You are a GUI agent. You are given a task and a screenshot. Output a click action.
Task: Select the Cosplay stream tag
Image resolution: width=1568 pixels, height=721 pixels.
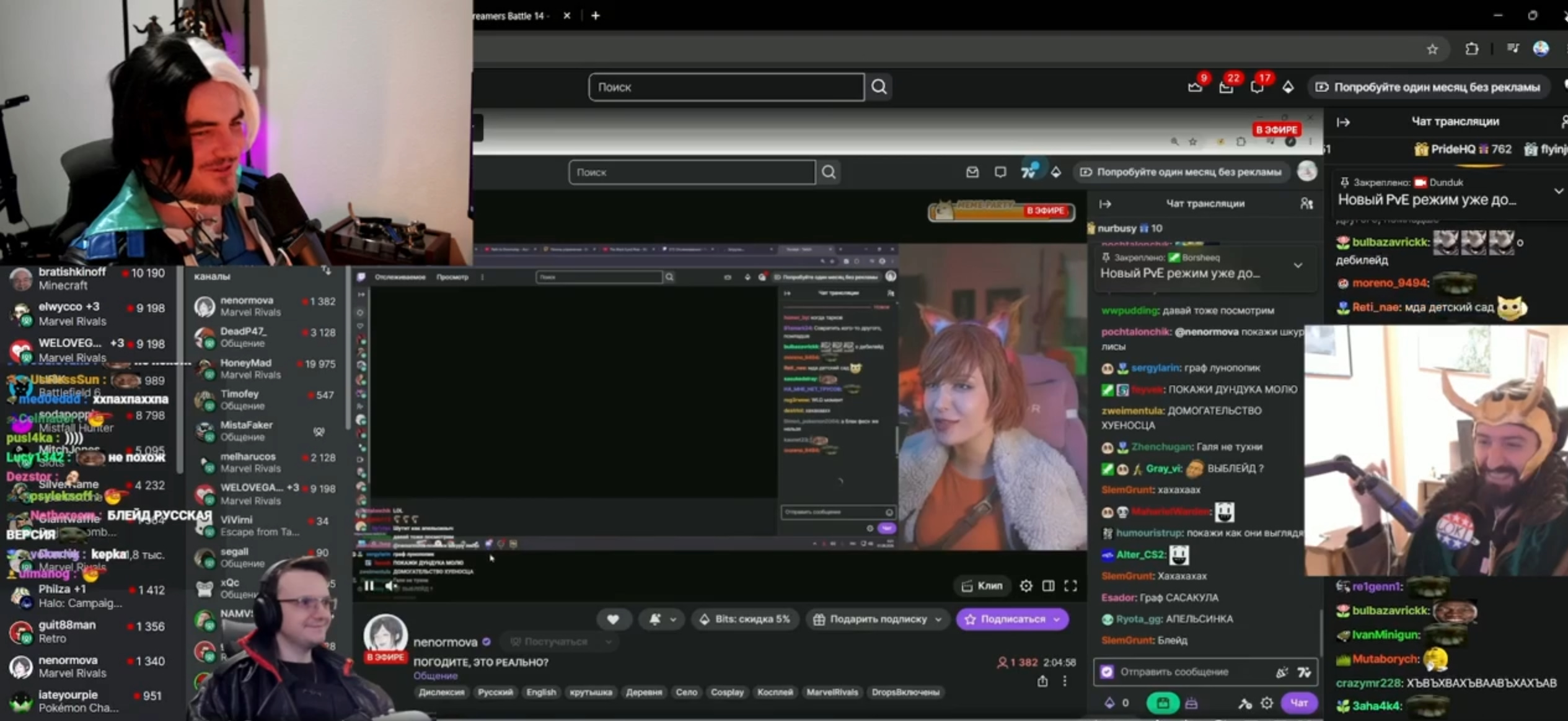click(x=727, y=693)
